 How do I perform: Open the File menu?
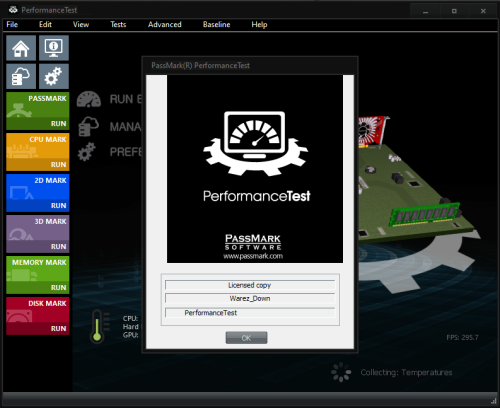(12, 25)
